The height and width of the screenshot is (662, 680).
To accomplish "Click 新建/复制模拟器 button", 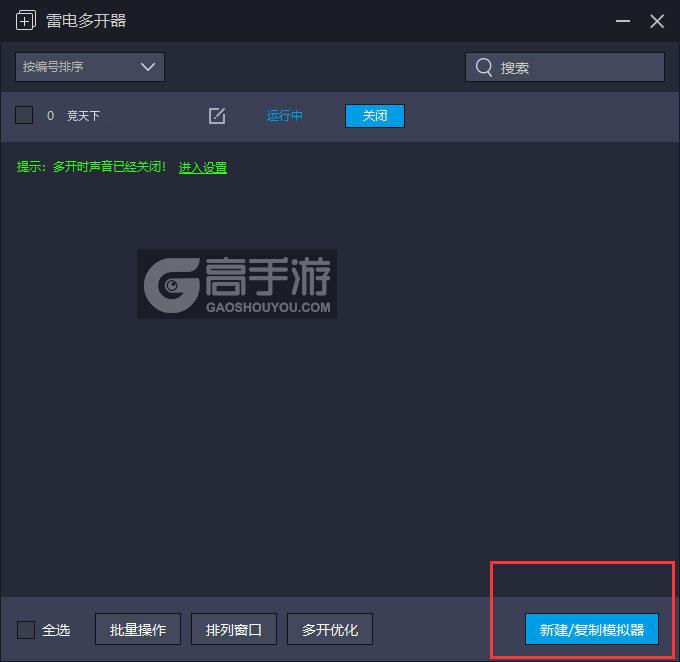I will click(x=592, y=629).
